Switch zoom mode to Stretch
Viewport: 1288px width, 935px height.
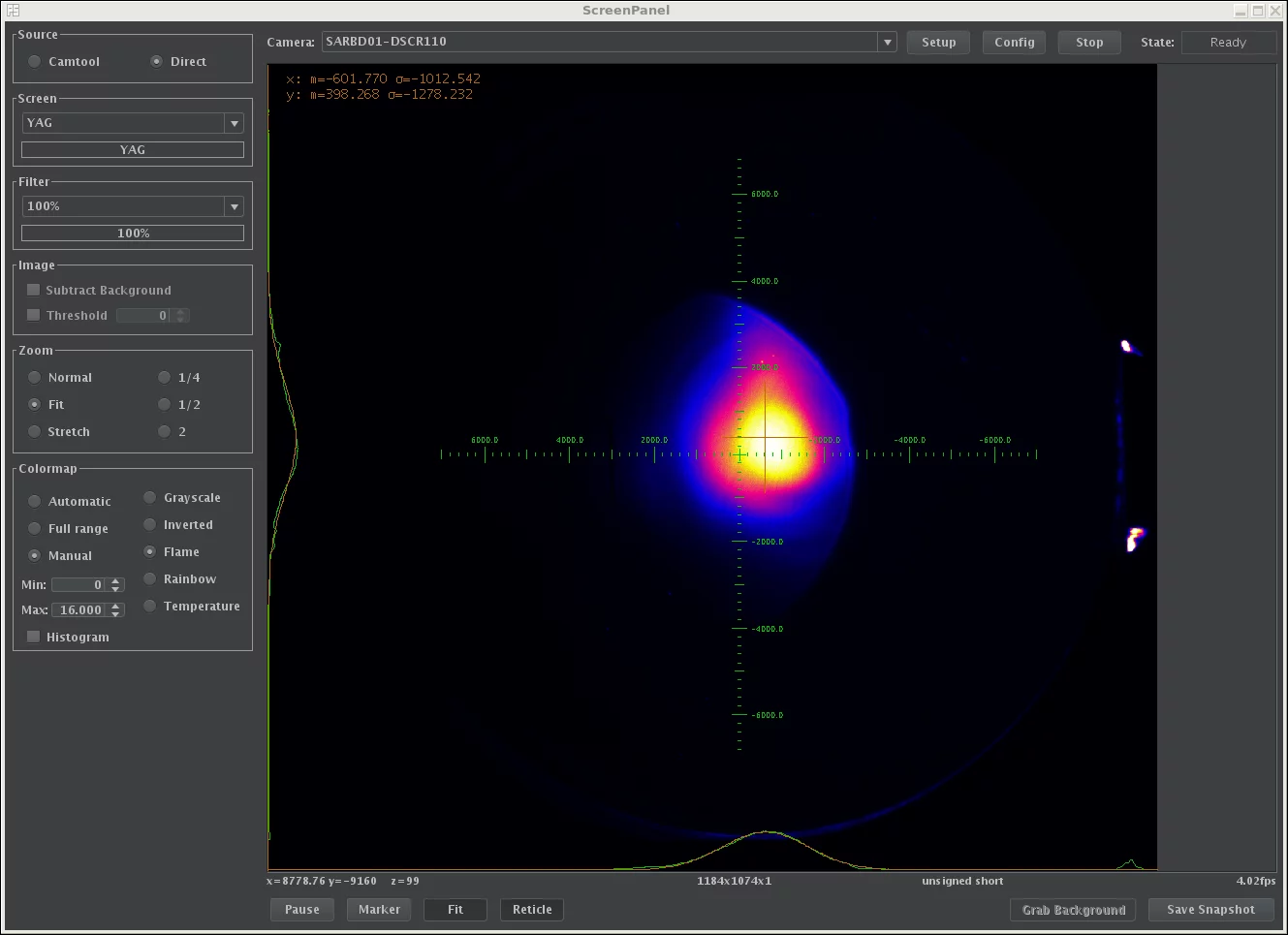34,431
